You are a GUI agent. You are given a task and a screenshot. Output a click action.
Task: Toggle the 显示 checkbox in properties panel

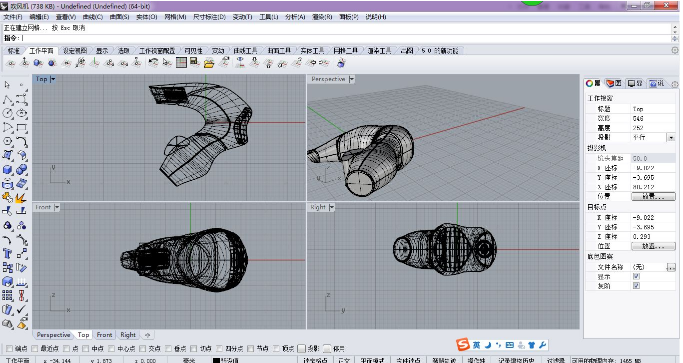pos(636,276)
